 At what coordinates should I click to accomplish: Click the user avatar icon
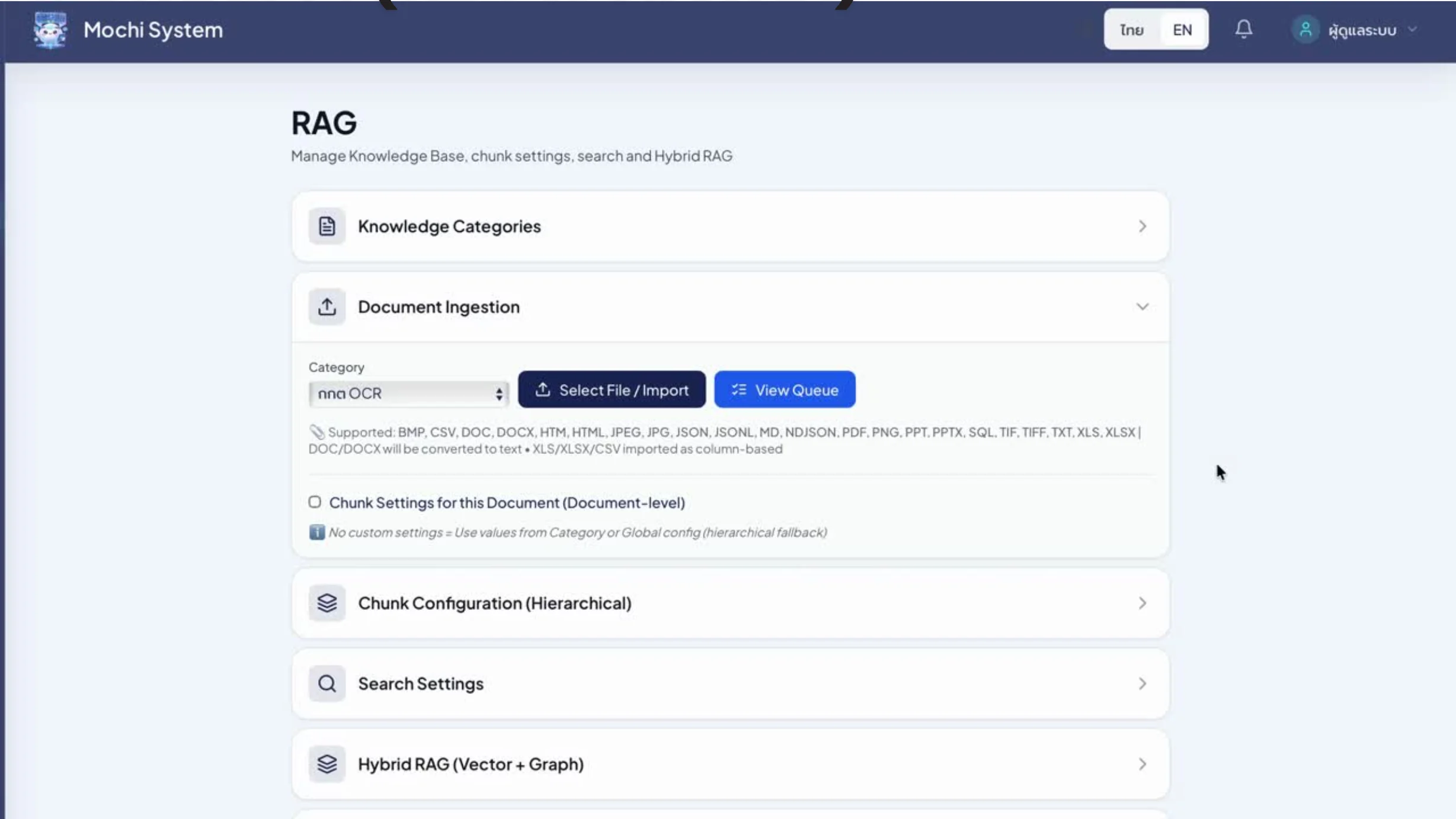click(x=1305, y=30)
